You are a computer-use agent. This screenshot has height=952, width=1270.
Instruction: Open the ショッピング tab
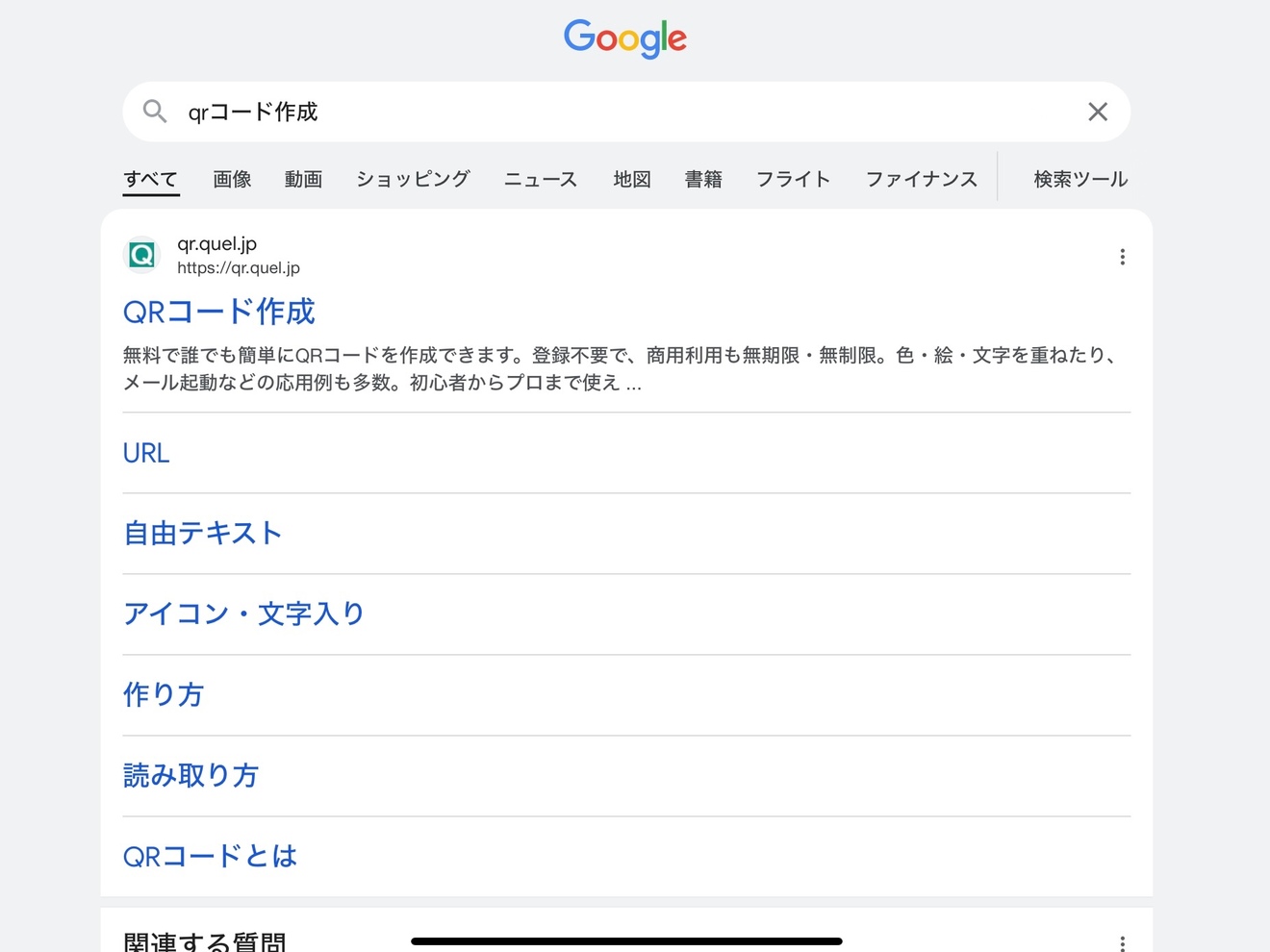pyautogui.click(x=413, y=179)
